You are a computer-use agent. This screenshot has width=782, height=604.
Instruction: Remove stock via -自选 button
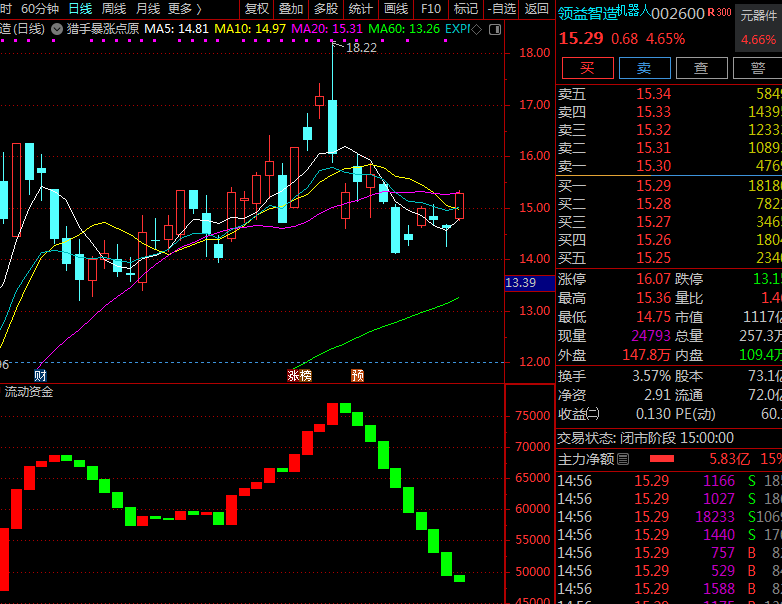502,9
